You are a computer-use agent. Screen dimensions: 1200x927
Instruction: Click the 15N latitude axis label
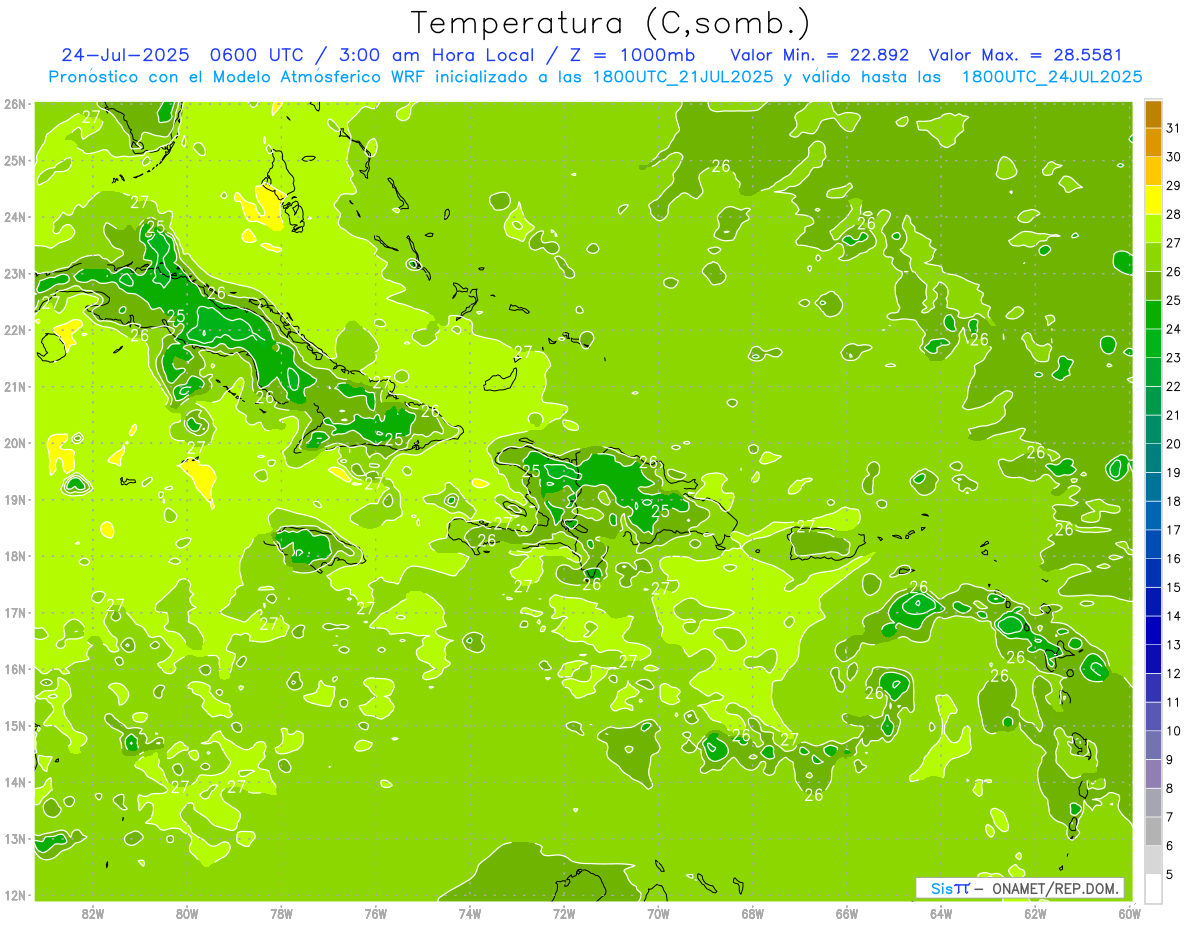[14, 725]
